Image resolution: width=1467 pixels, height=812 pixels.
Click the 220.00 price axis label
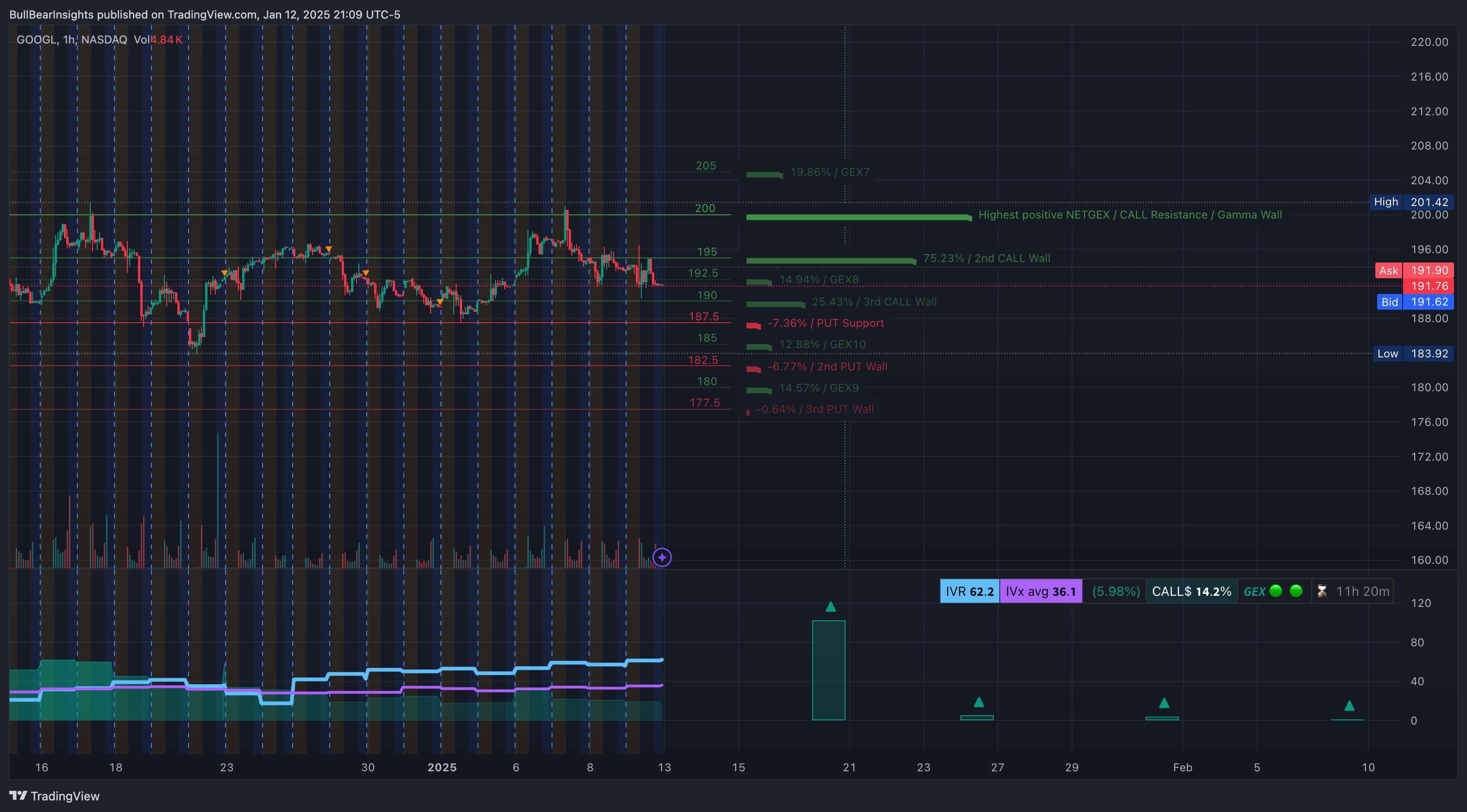[1429, 42]
